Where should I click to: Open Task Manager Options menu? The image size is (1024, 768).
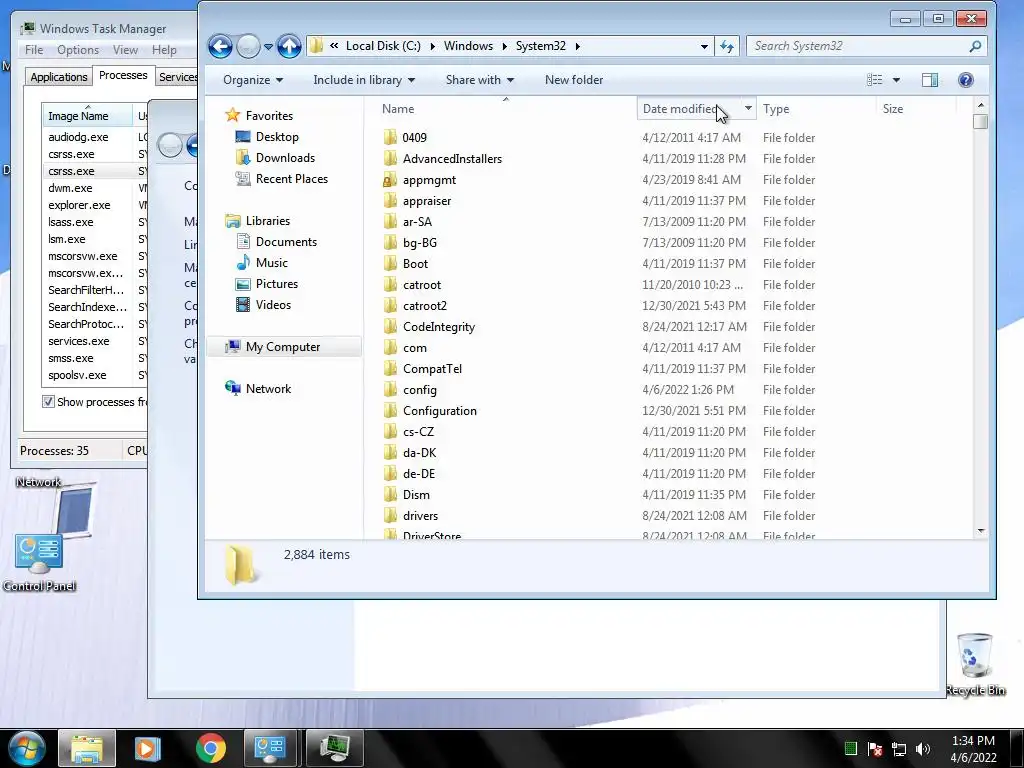tap(78, 50)
